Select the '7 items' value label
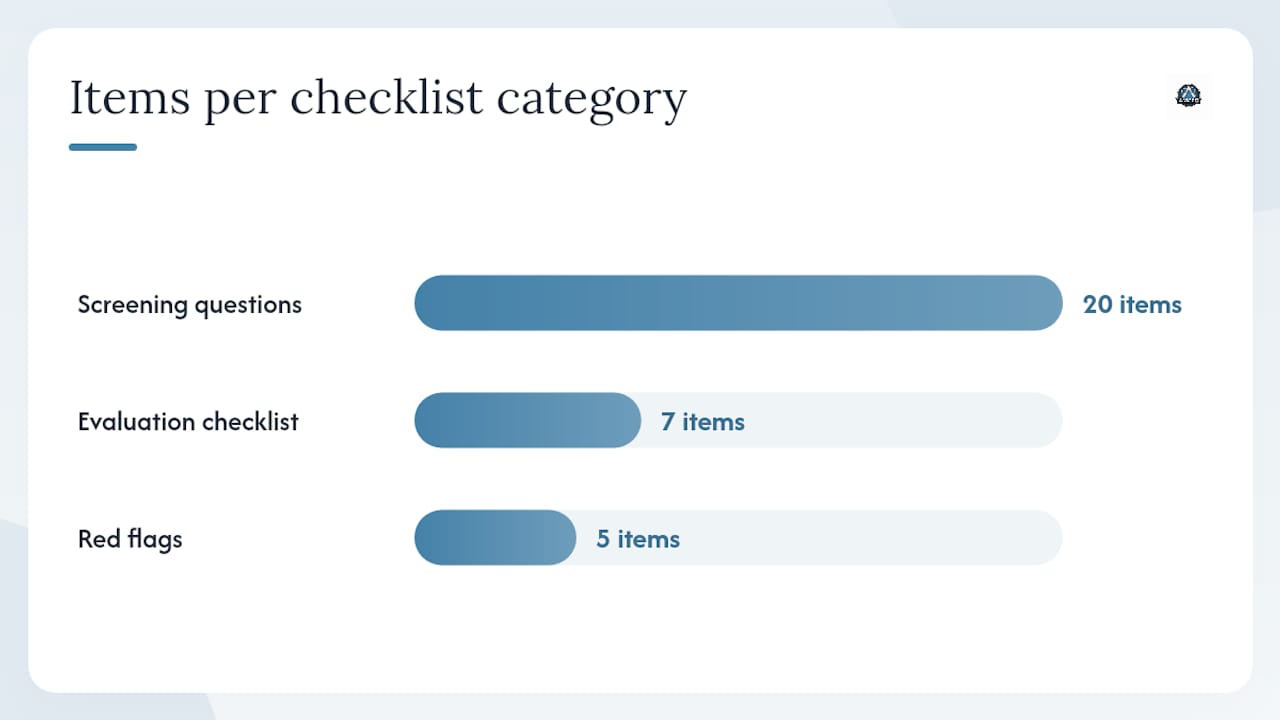The height and width of the screenshot is (720, 1280). (702, 421)
